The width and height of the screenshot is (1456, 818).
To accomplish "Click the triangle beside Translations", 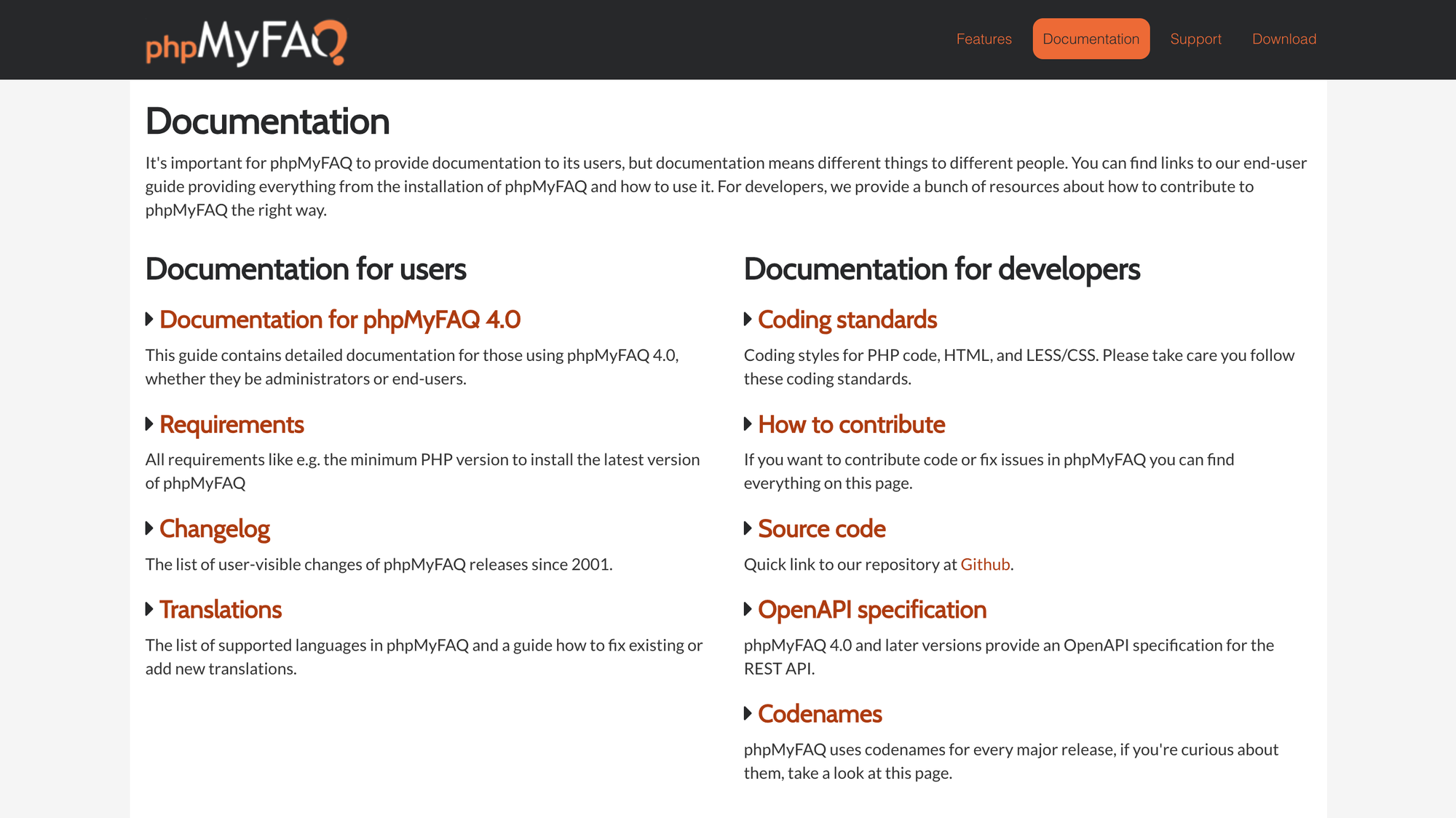I will pyautogui.click(x=149, y=608).
